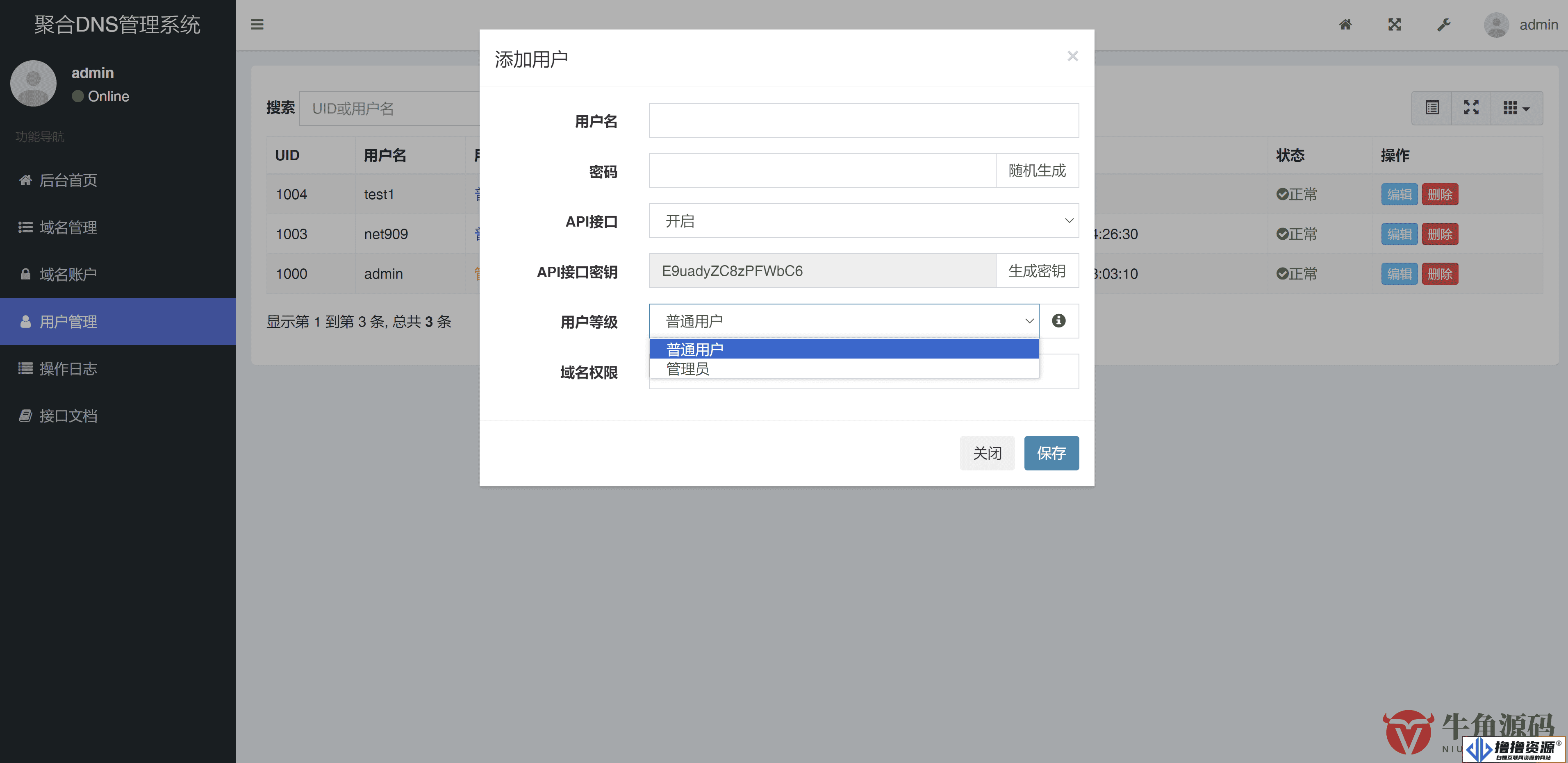Click the 聚合DNS管理系统 site title
This screenshot has width=1568, height=763.
(x=118, y=25)
